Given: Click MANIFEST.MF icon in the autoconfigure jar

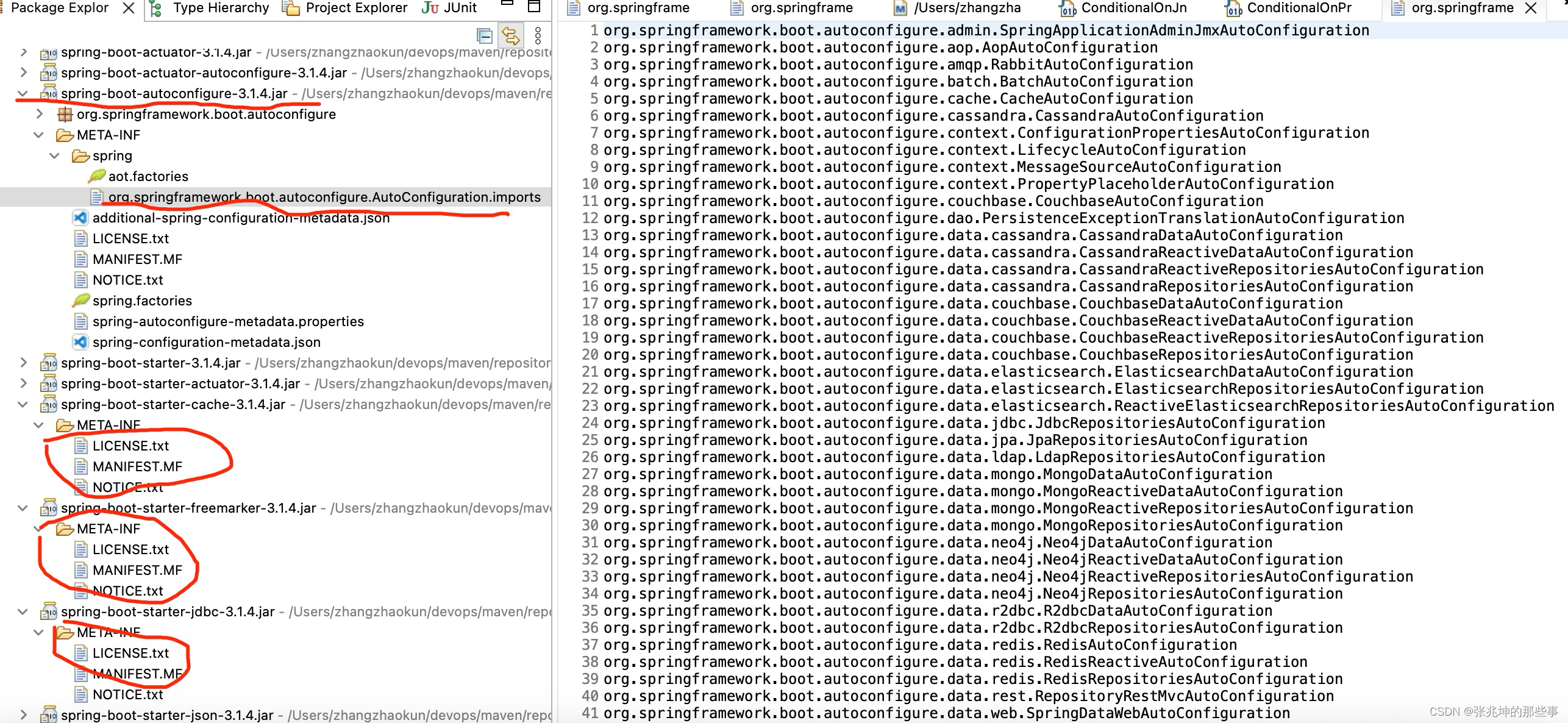Looking at the screenshot, I should (x=80, y=259).
